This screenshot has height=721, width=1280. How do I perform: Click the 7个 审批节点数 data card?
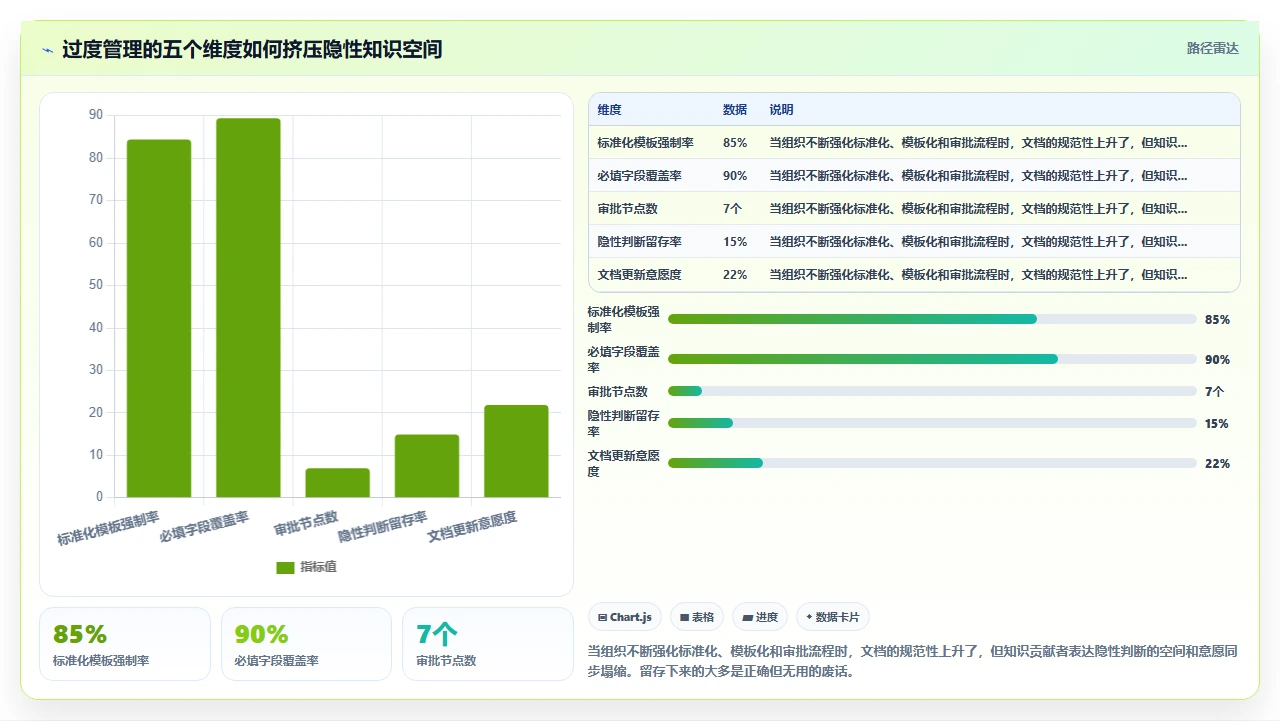pos(488,644)
